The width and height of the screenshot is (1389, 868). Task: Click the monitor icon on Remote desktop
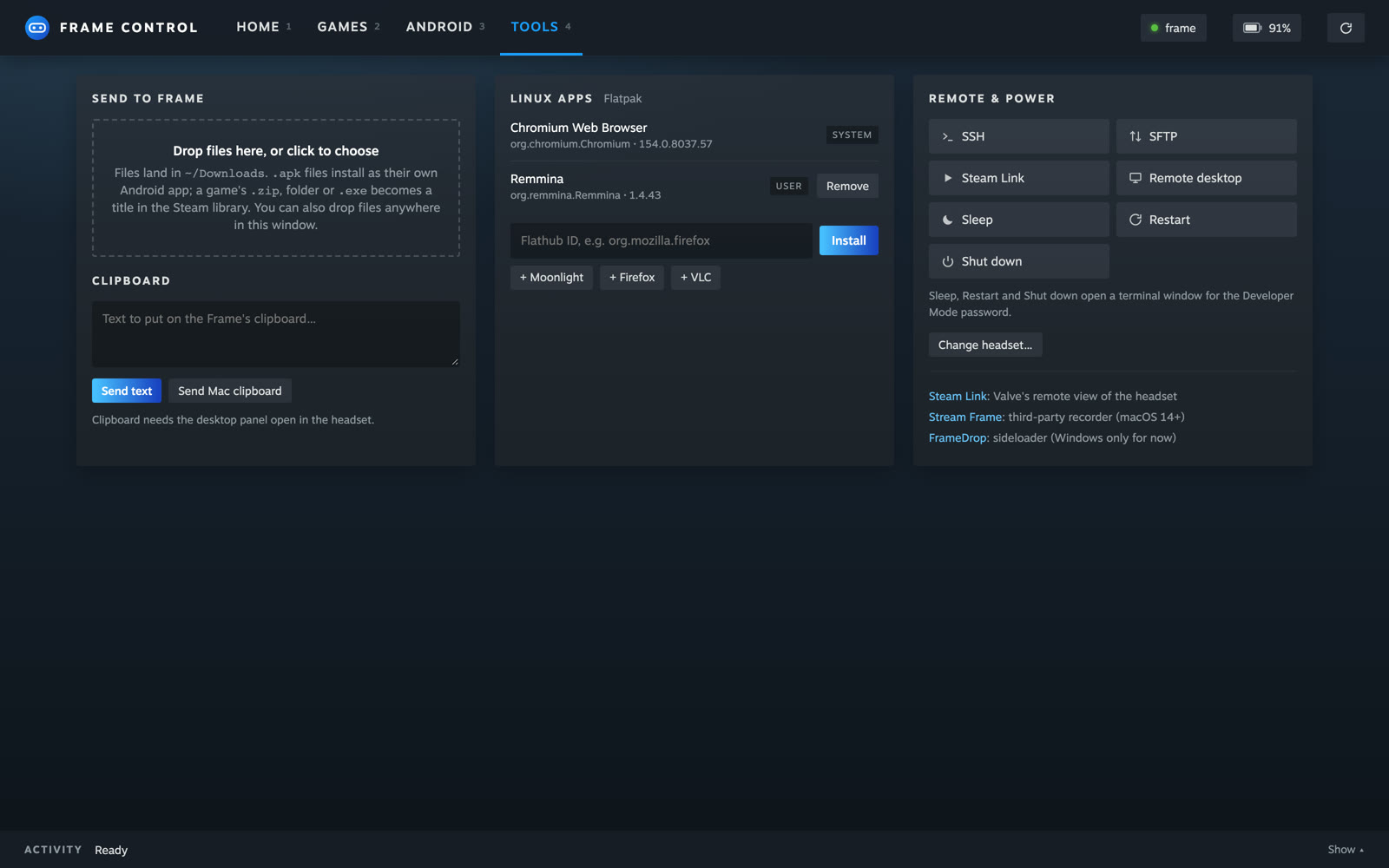pyautogui.click(x=1135, y=178)
